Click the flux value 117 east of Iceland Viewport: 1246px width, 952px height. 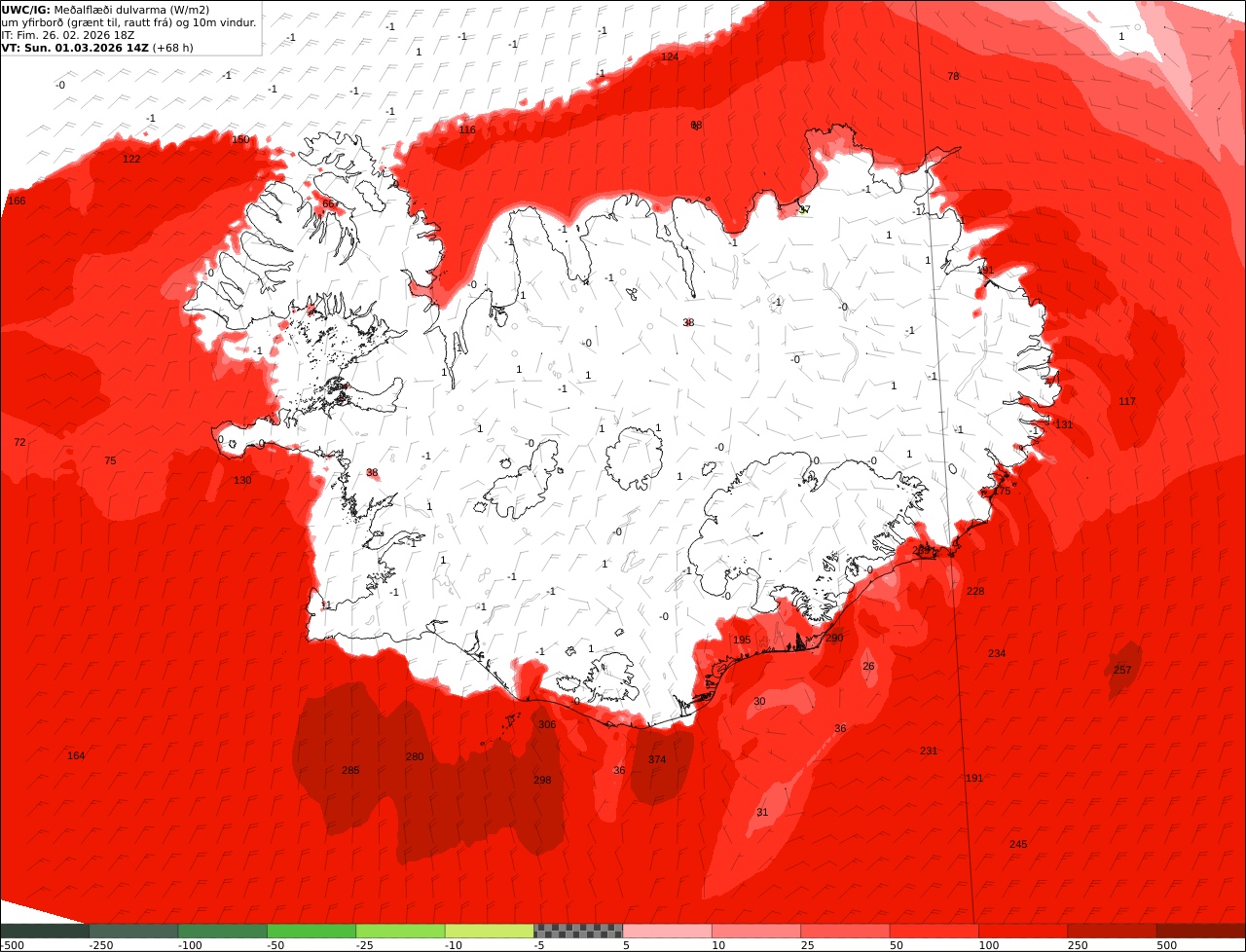point(1127,401)
